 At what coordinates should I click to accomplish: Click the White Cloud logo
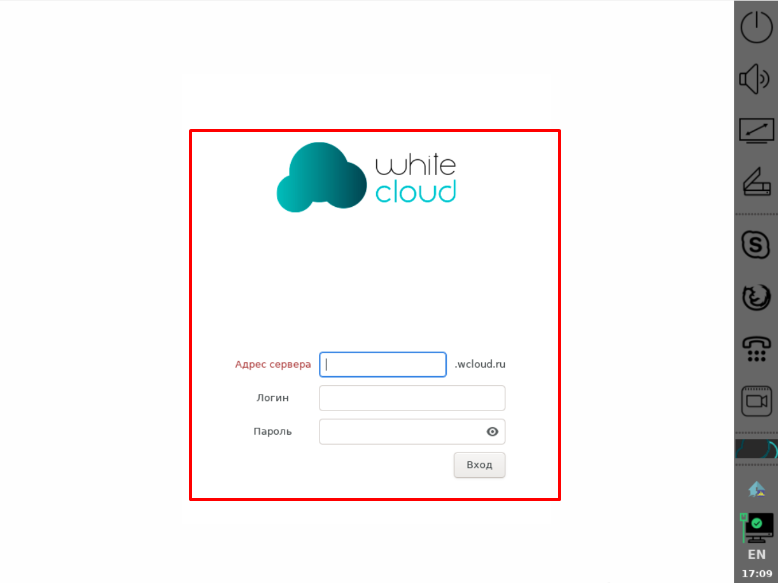(x=366, y=178)
